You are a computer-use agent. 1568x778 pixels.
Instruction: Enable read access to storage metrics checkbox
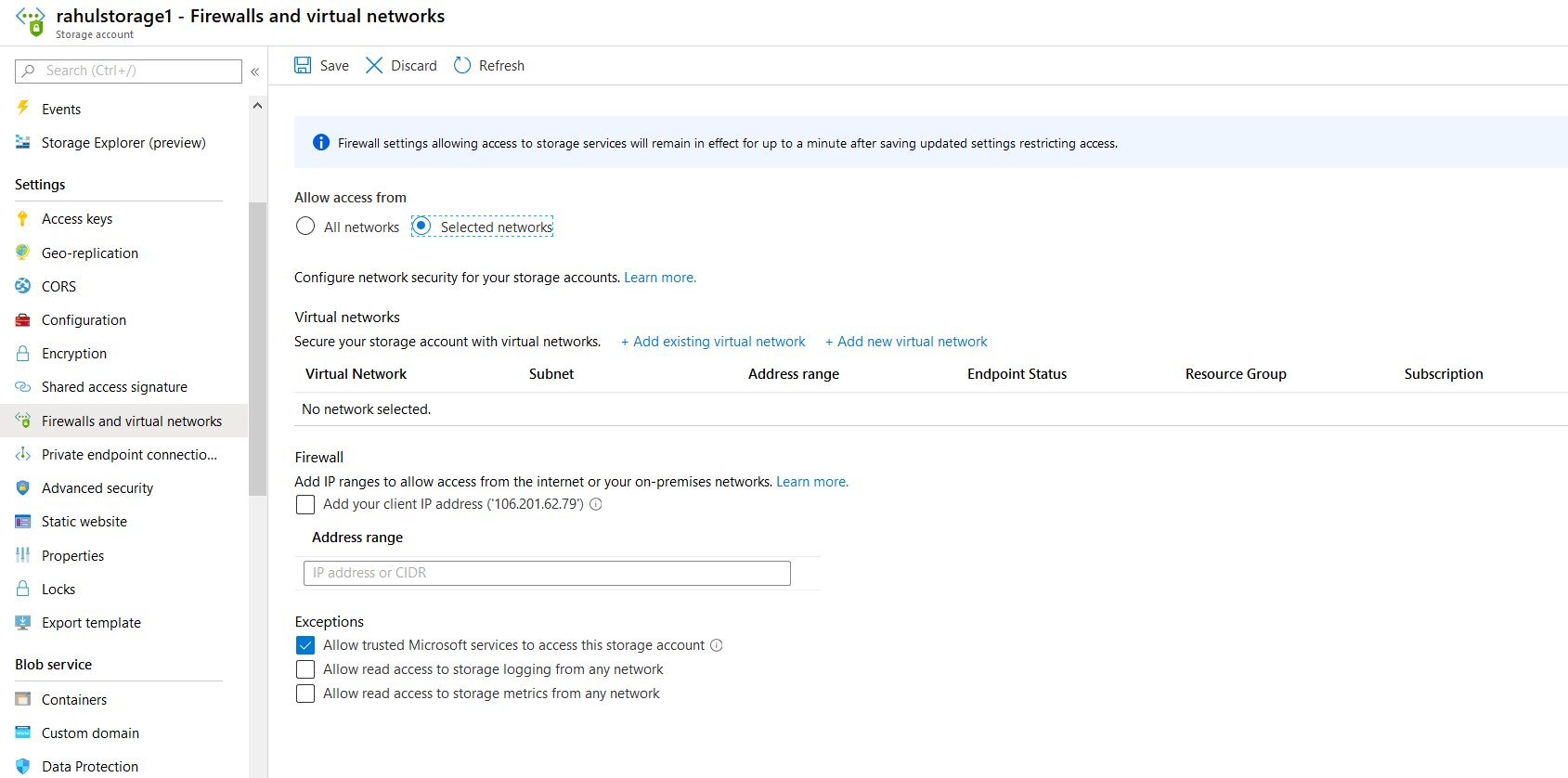[305, 694]
